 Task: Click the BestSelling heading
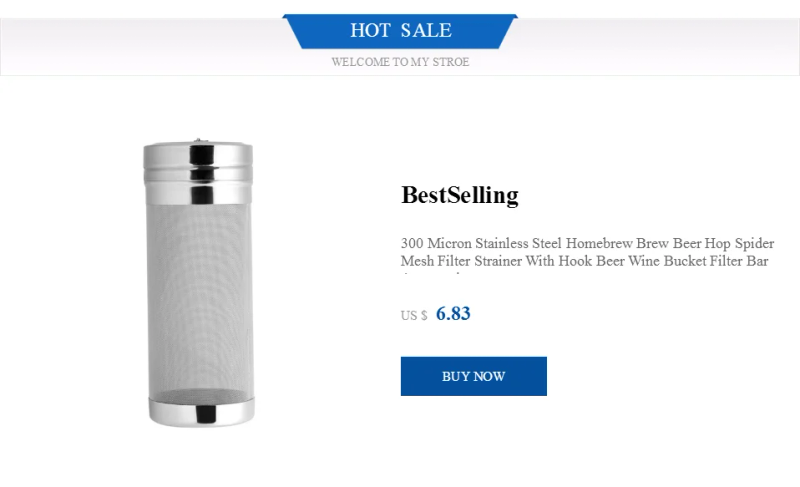460,195
